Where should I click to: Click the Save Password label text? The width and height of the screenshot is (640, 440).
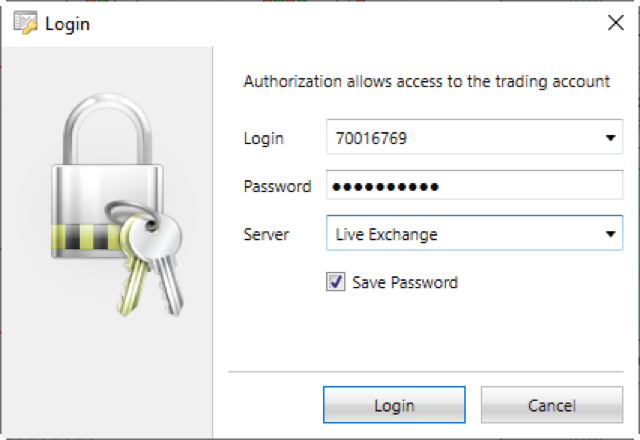405,282
